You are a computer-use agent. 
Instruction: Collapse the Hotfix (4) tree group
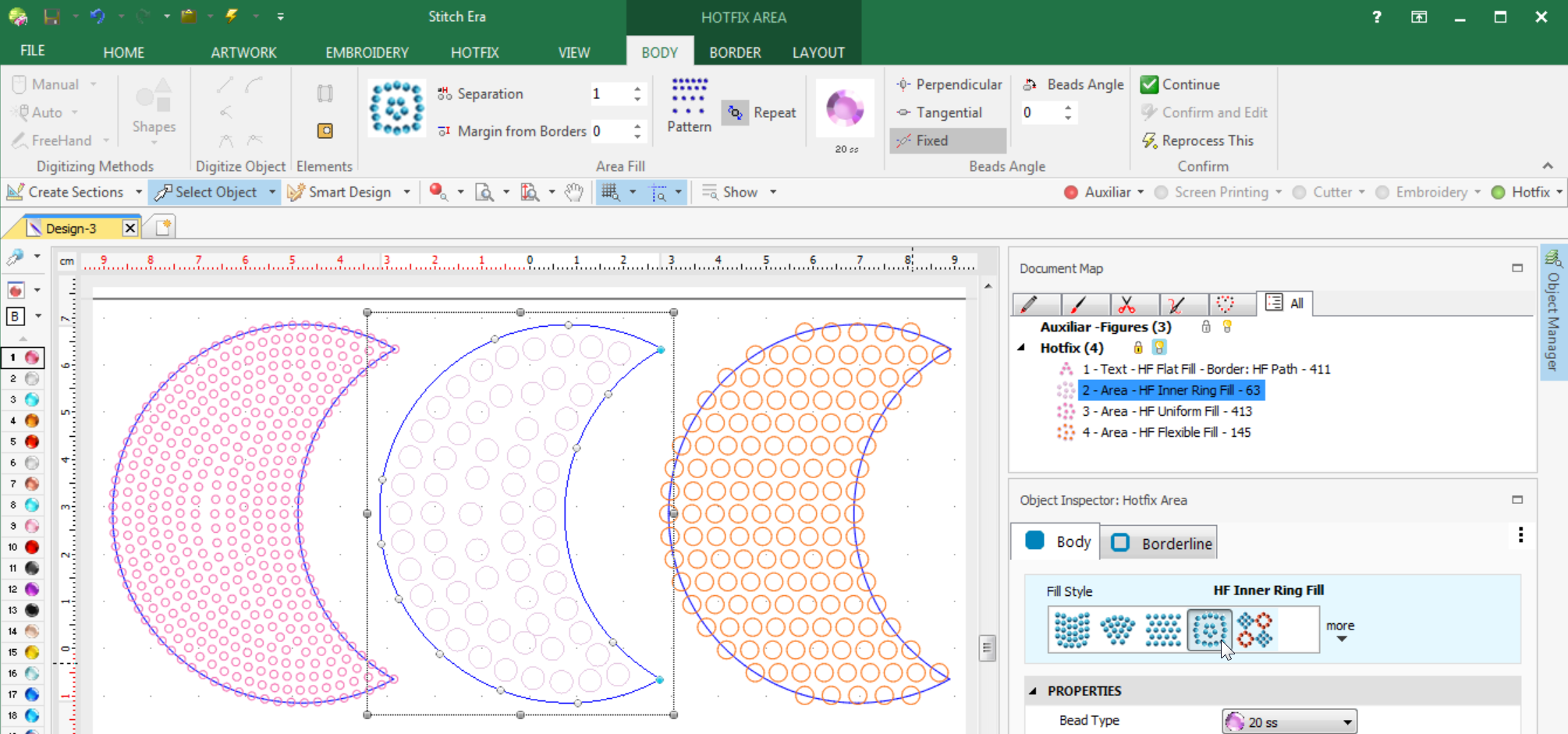click(1022, 348)
